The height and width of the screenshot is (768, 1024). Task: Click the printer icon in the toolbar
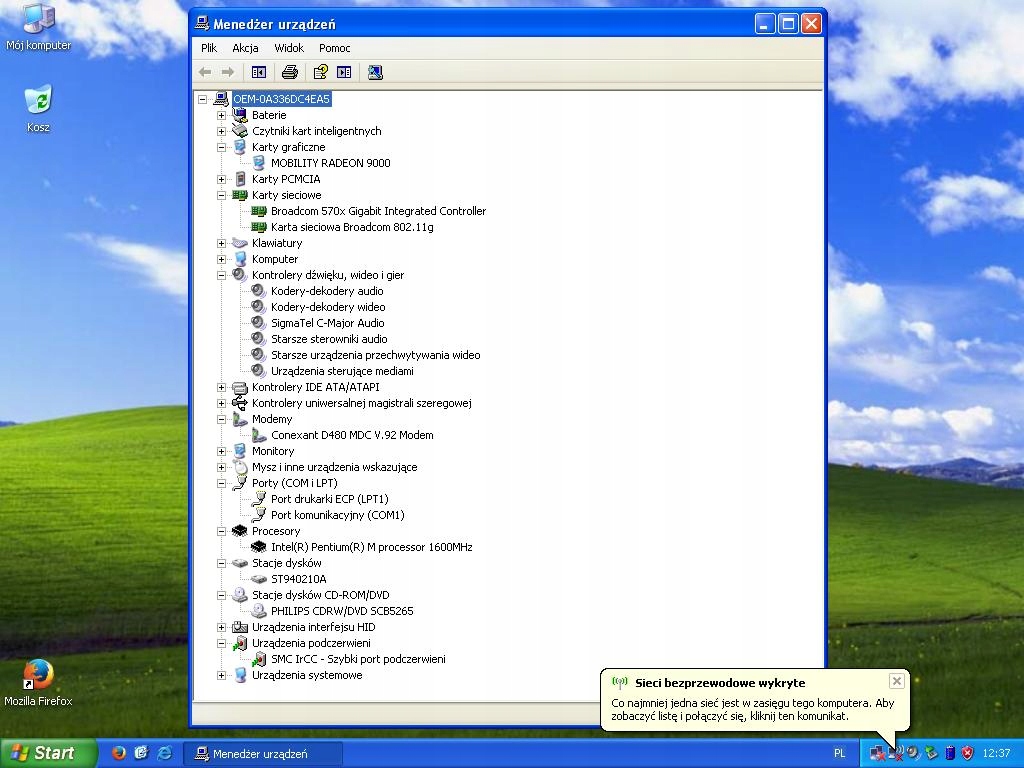tap(290, 72)
